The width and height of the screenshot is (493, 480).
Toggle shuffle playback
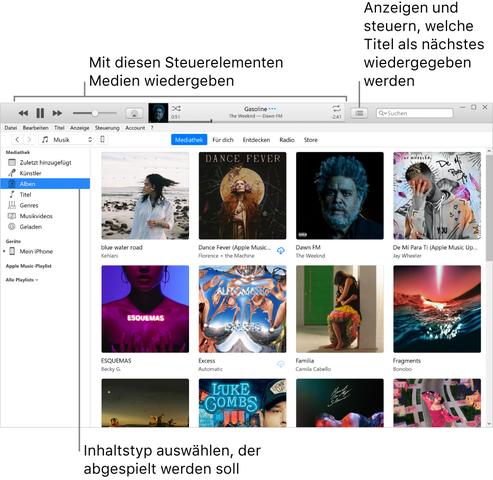pos(176,109)
